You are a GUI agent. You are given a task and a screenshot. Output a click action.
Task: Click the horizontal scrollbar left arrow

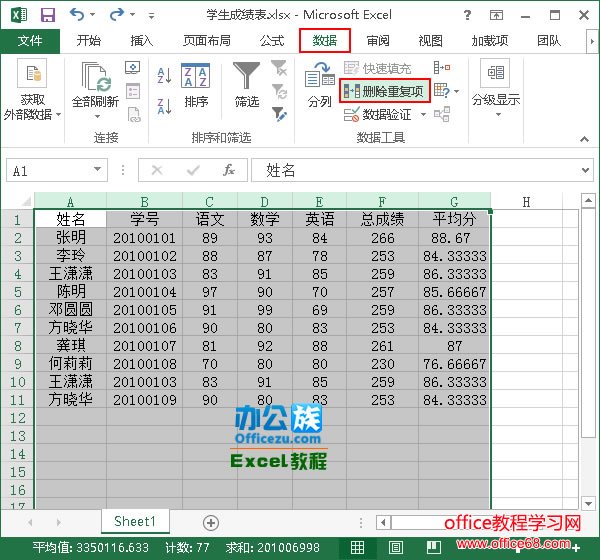tap(383, 522)
